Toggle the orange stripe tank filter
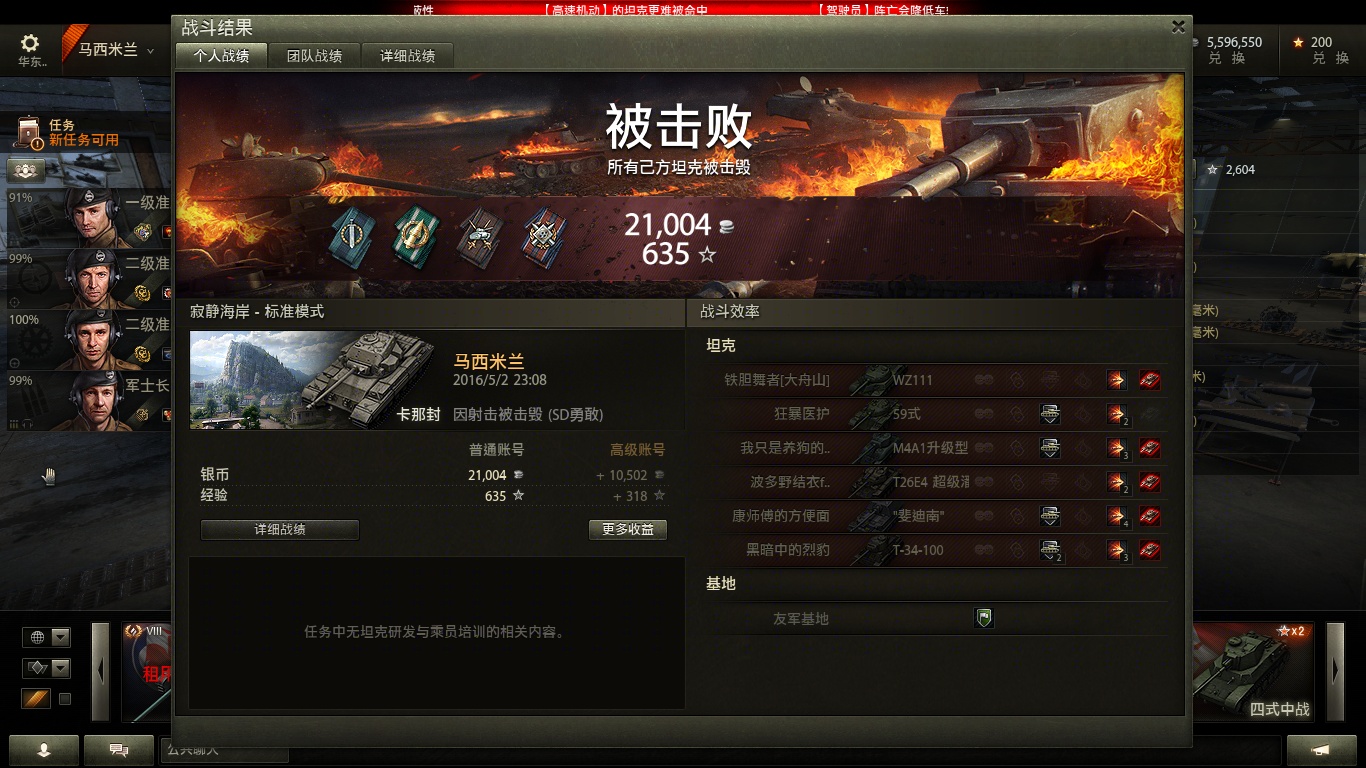This screenshot has width=1366, height=768. point(36,699)
